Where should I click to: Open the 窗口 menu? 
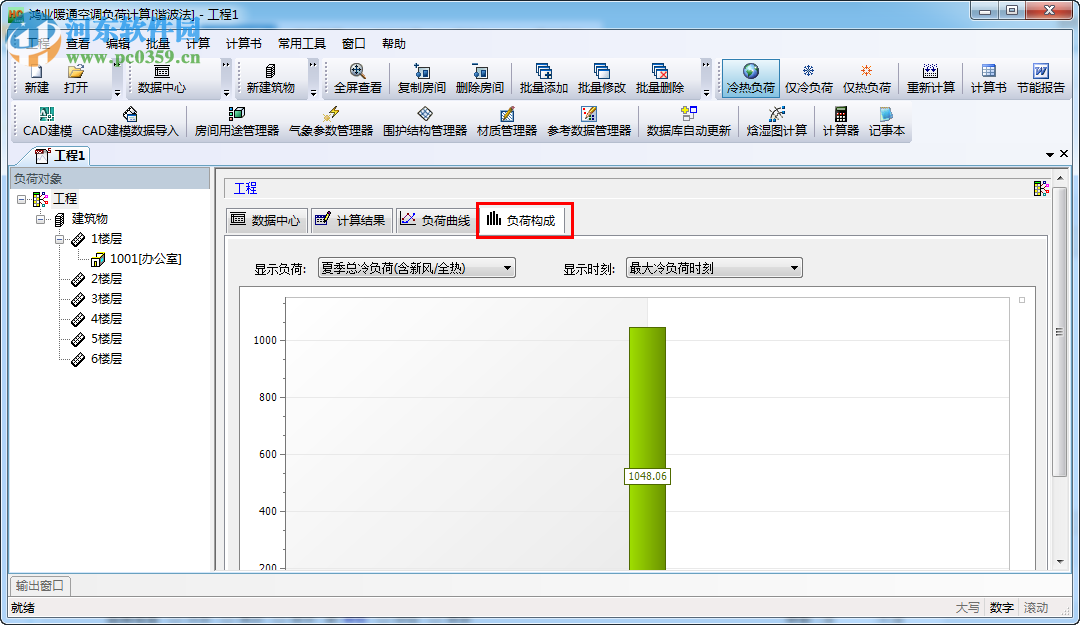(x=353, y=43)
